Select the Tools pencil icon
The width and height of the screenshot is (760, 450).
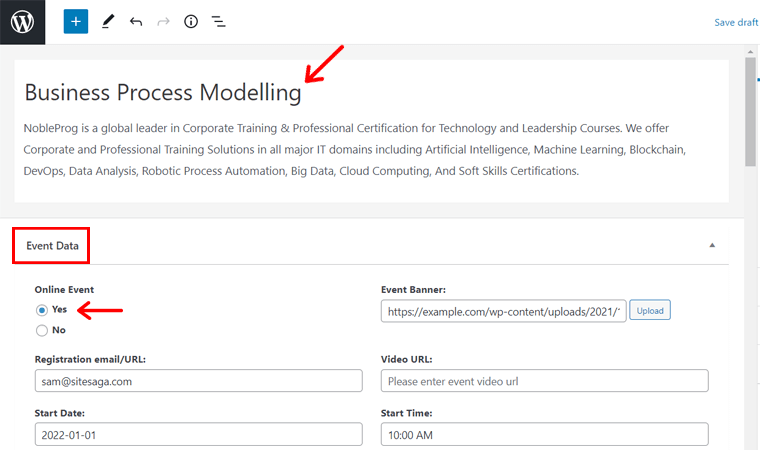coord(108,21)
